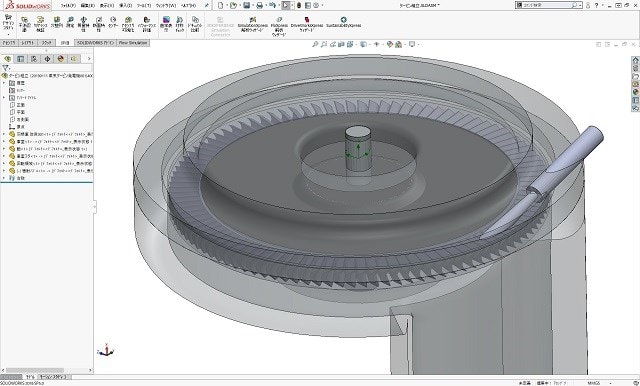
Task: Select the DisplayManager appearance ball icon
Action: 61,59
